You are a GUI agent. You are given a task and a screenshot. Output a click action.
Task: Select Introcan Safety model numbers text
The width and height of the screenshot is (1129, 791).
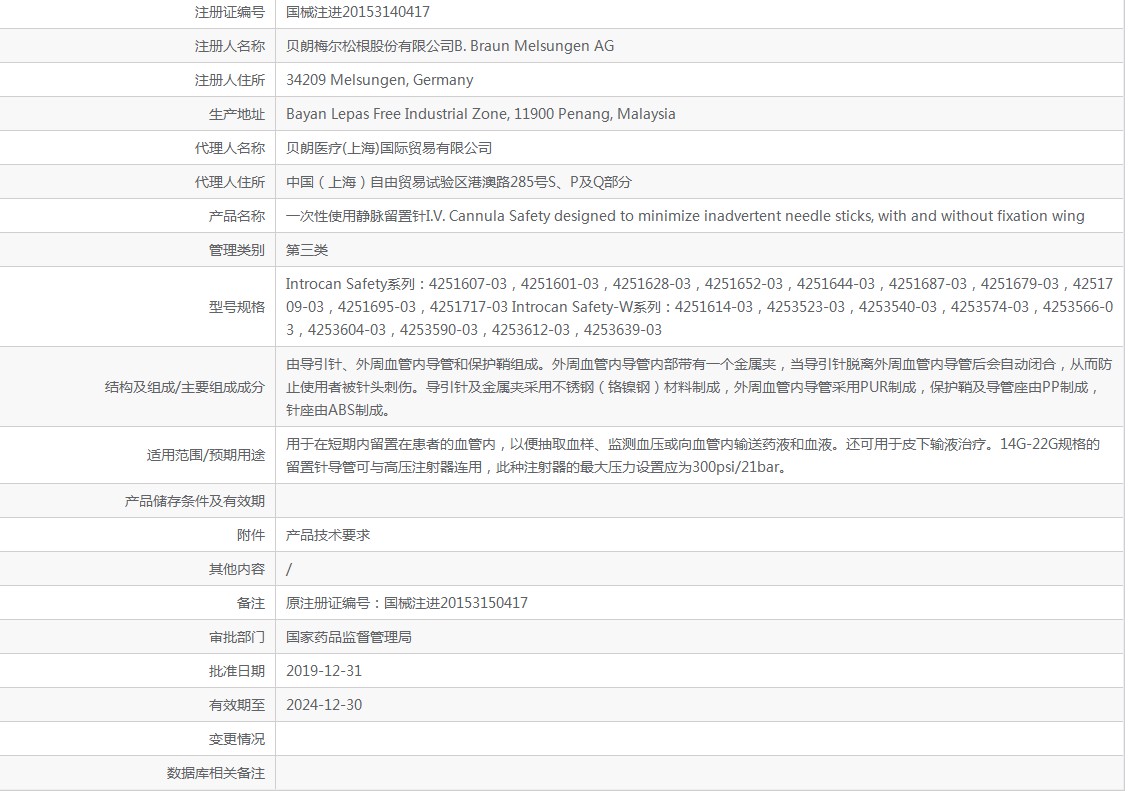(x=699, y=307)
